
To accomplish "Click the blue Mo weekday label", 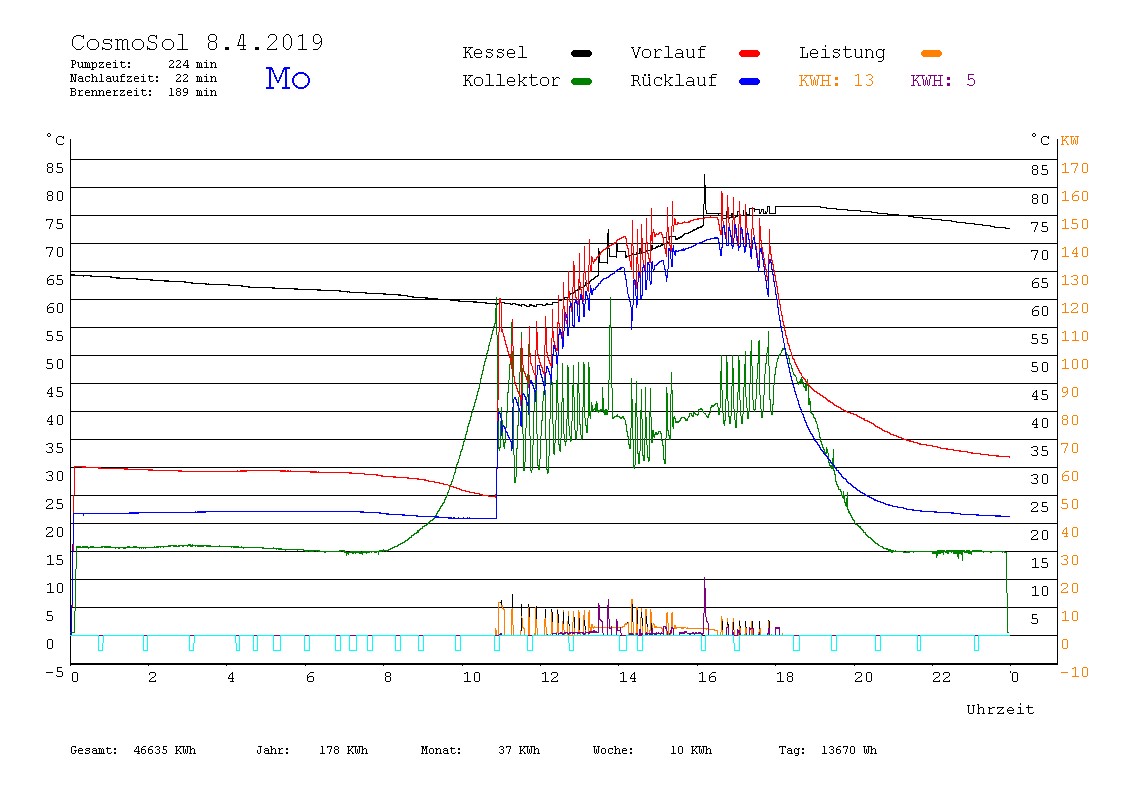I will click(x=288, y=78).
